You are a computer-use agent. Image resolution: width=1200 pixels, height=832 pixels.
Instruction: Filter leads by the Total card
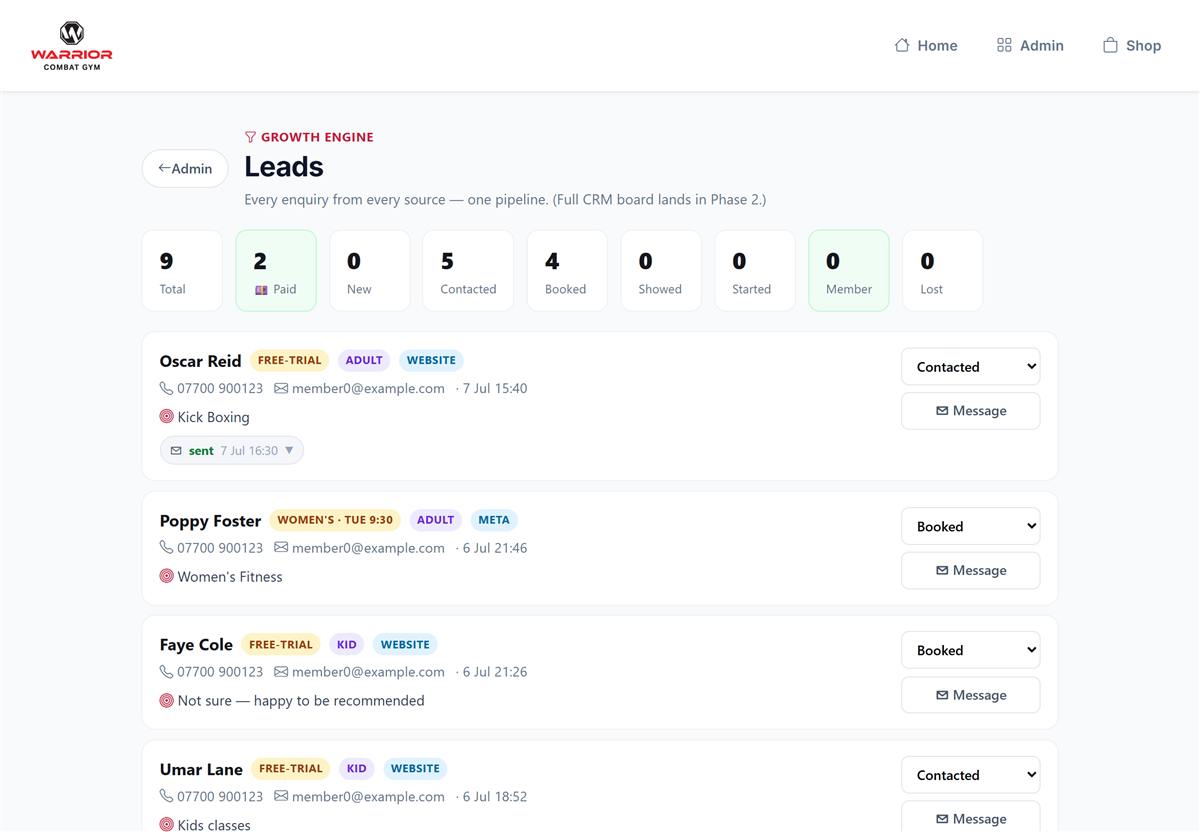point(182,271)
